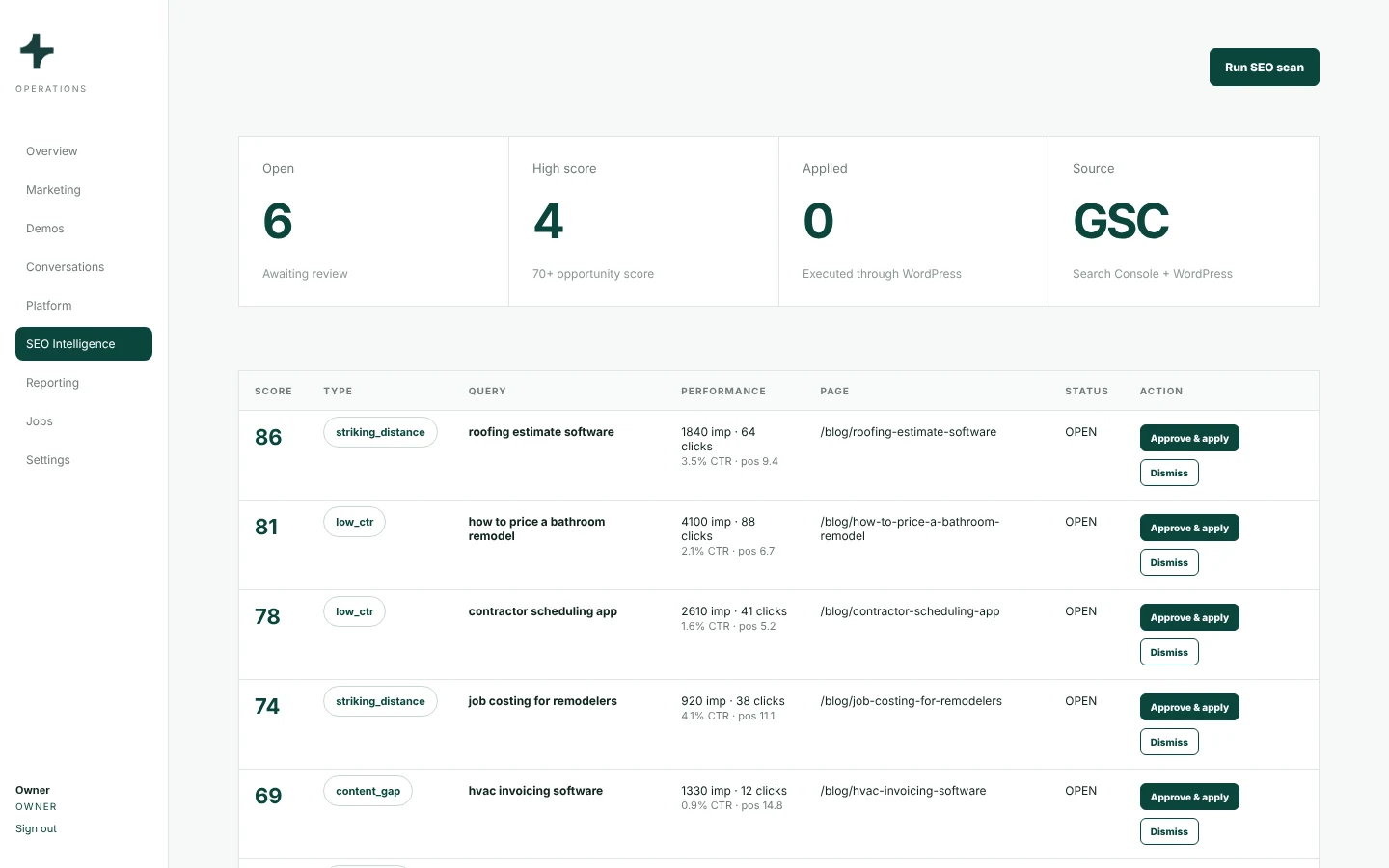
Task: Click the striking_distance tag for job costing
Action: tap(380, 702)
